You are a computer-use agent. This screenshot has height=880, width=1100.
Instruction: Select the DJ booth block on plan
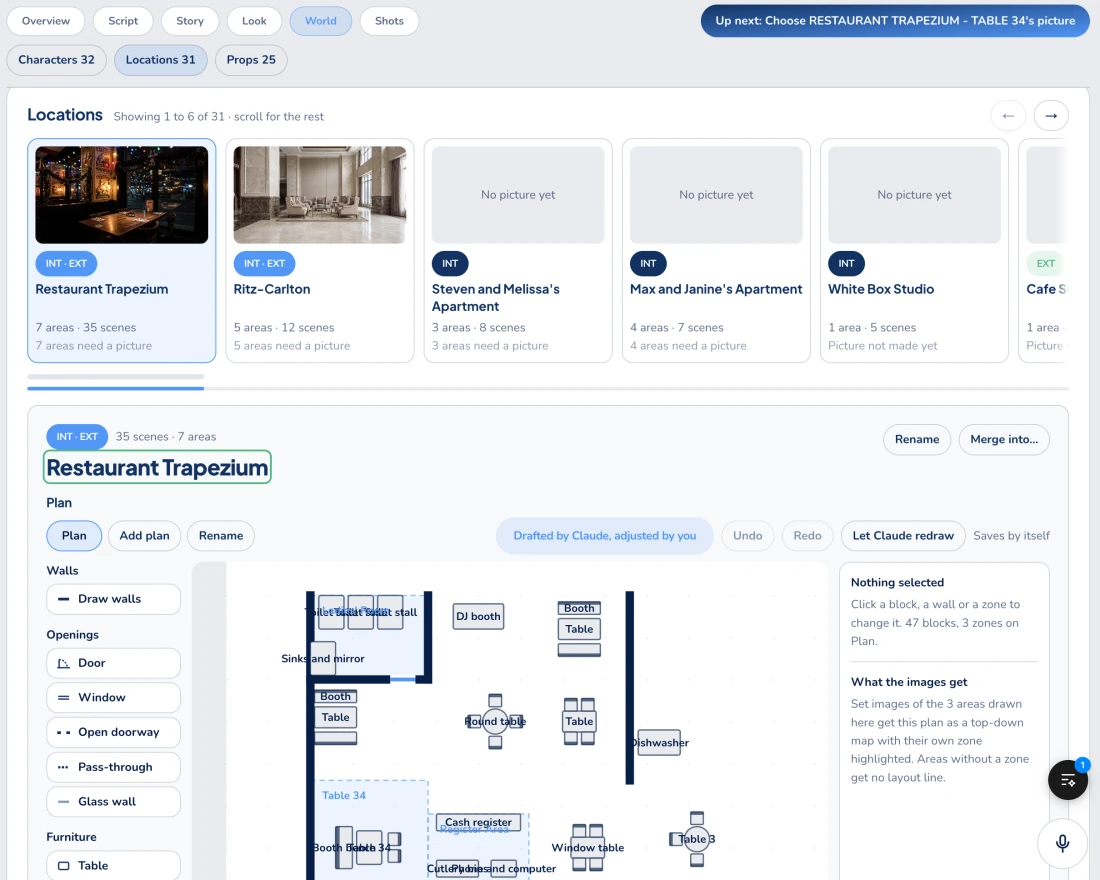[478, 616]
